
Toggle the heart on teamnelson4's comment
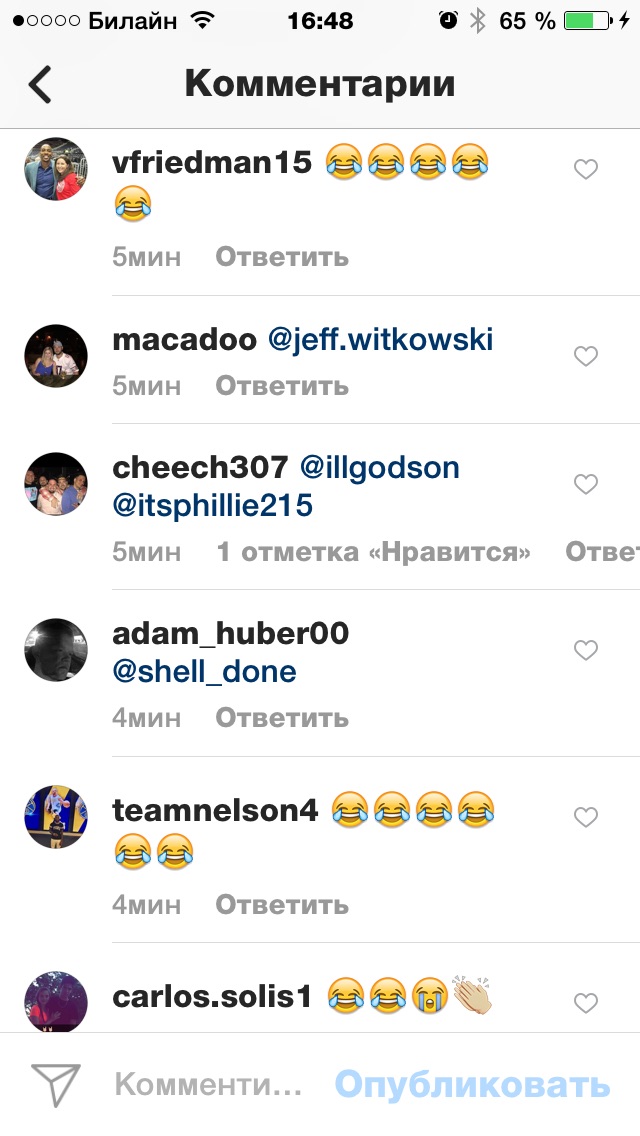point(586,817)
